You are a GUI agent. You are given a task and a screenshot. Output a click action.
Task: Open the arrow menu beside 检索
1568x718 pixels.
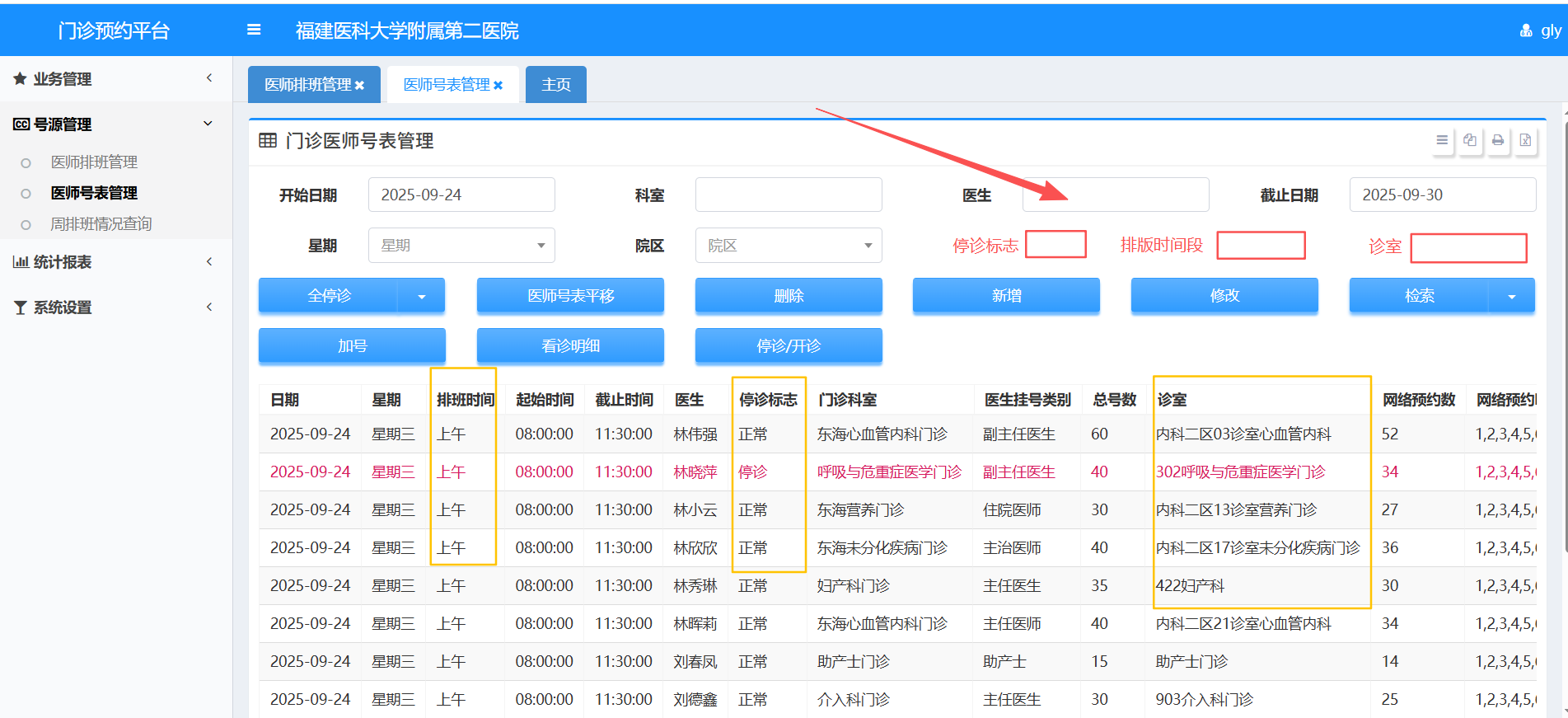click(x=1512, y=296)
